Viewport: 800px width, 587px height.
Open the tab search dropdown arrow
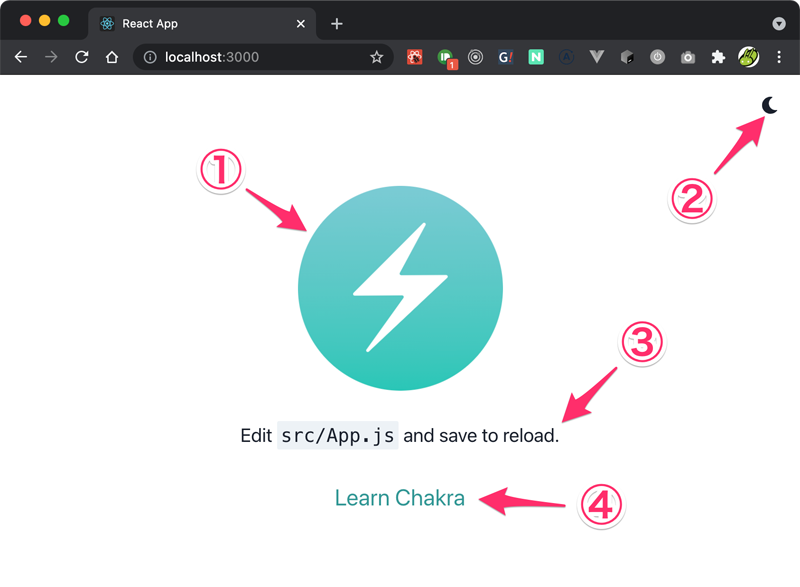pos(779,23)
